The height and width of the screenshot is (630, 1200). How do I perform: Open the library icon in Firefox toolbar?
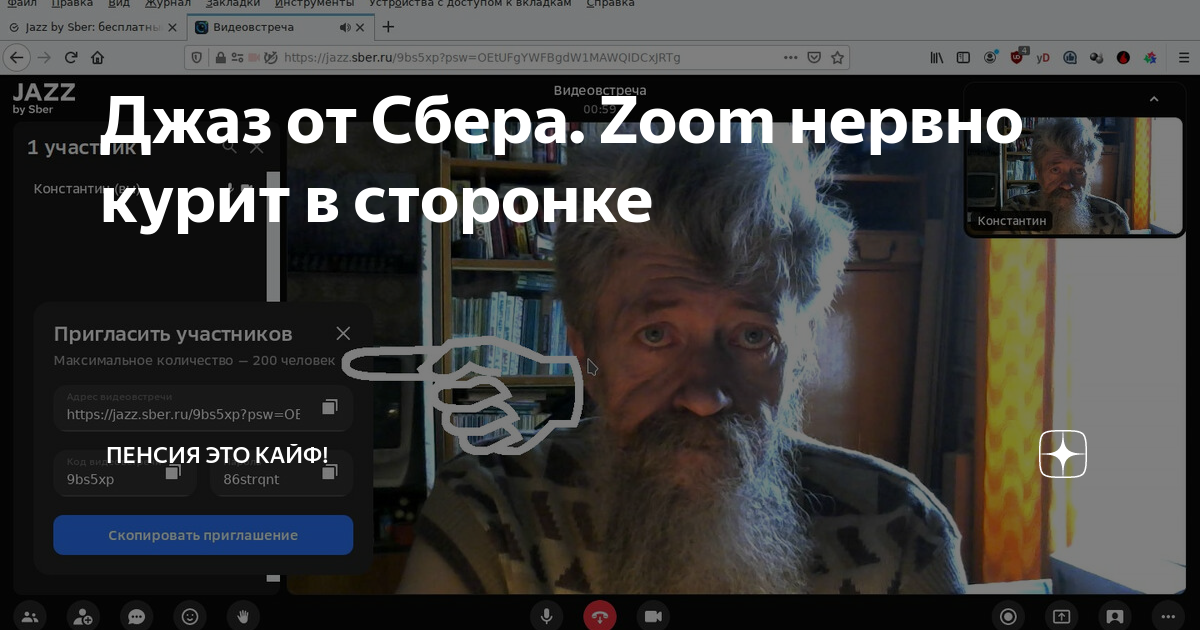pos(937,58)
